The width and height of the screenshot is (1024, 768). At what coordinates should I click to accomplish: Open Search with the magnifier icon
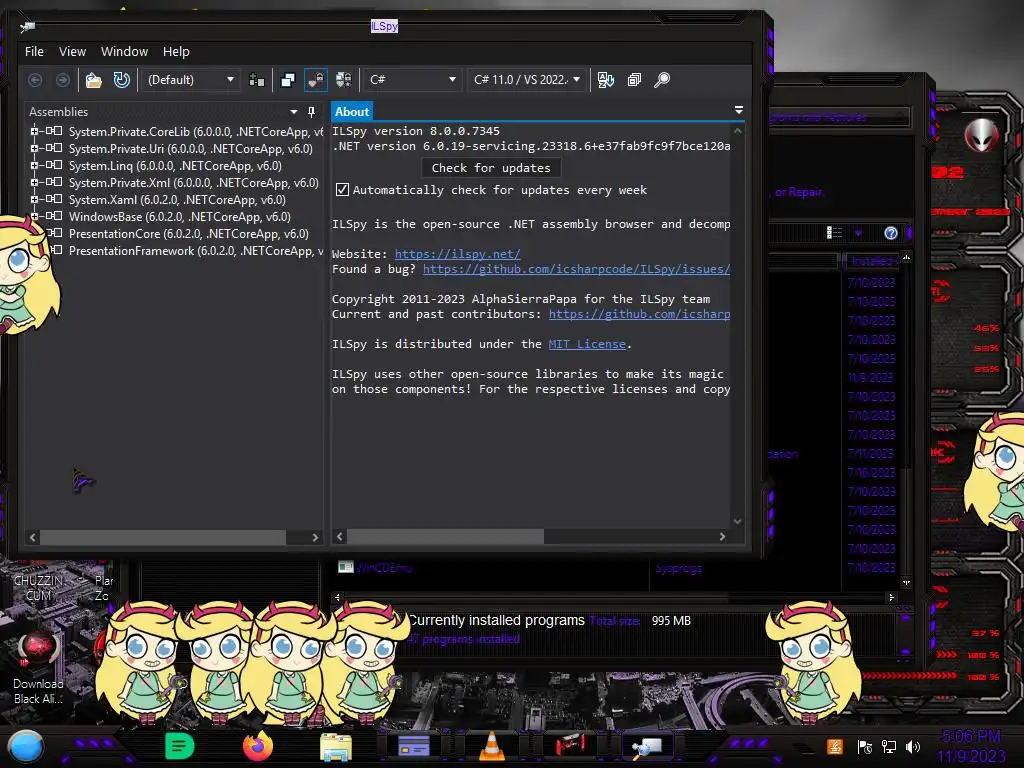662,80
